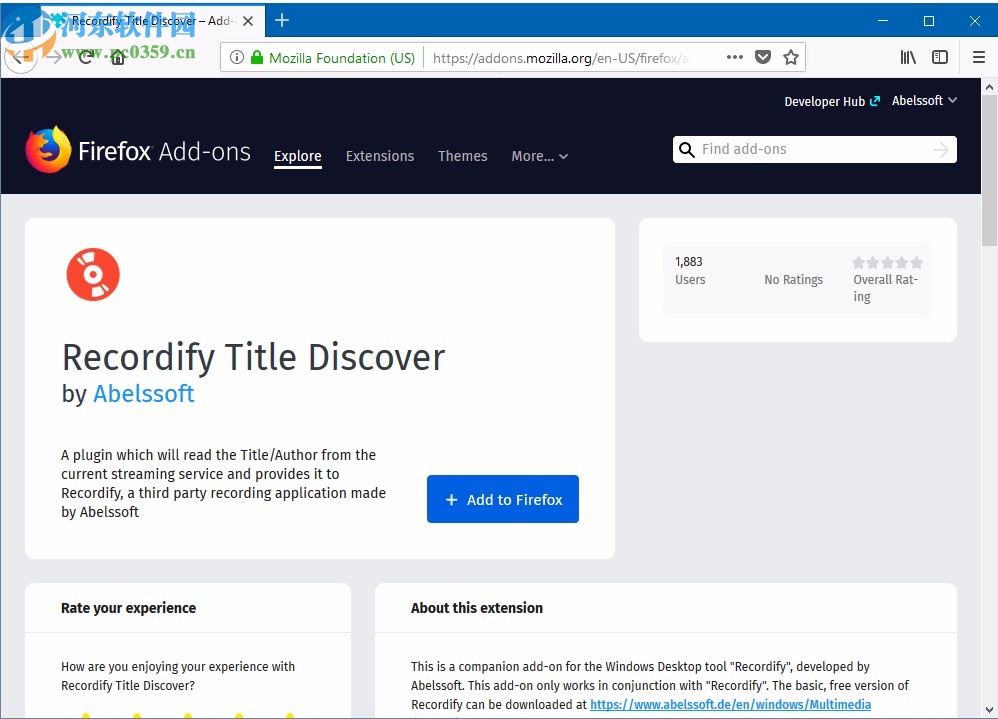Click the About this extension heading
The width and height of the screenshot is (998, 719).
coord(477,608)
